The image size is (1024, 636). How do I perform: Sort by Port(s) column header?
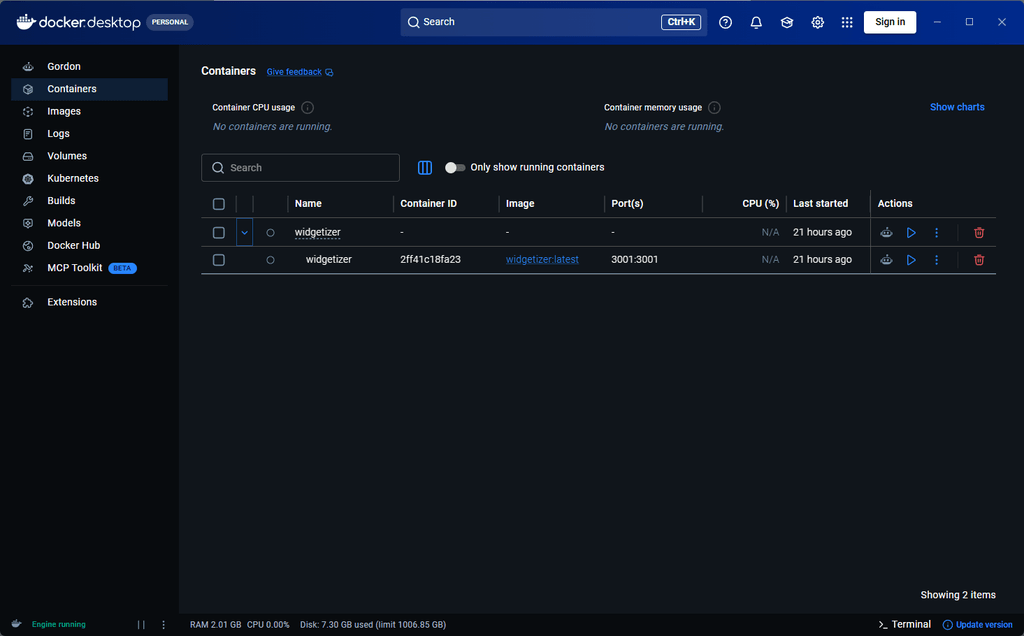[x=627, y=204]
